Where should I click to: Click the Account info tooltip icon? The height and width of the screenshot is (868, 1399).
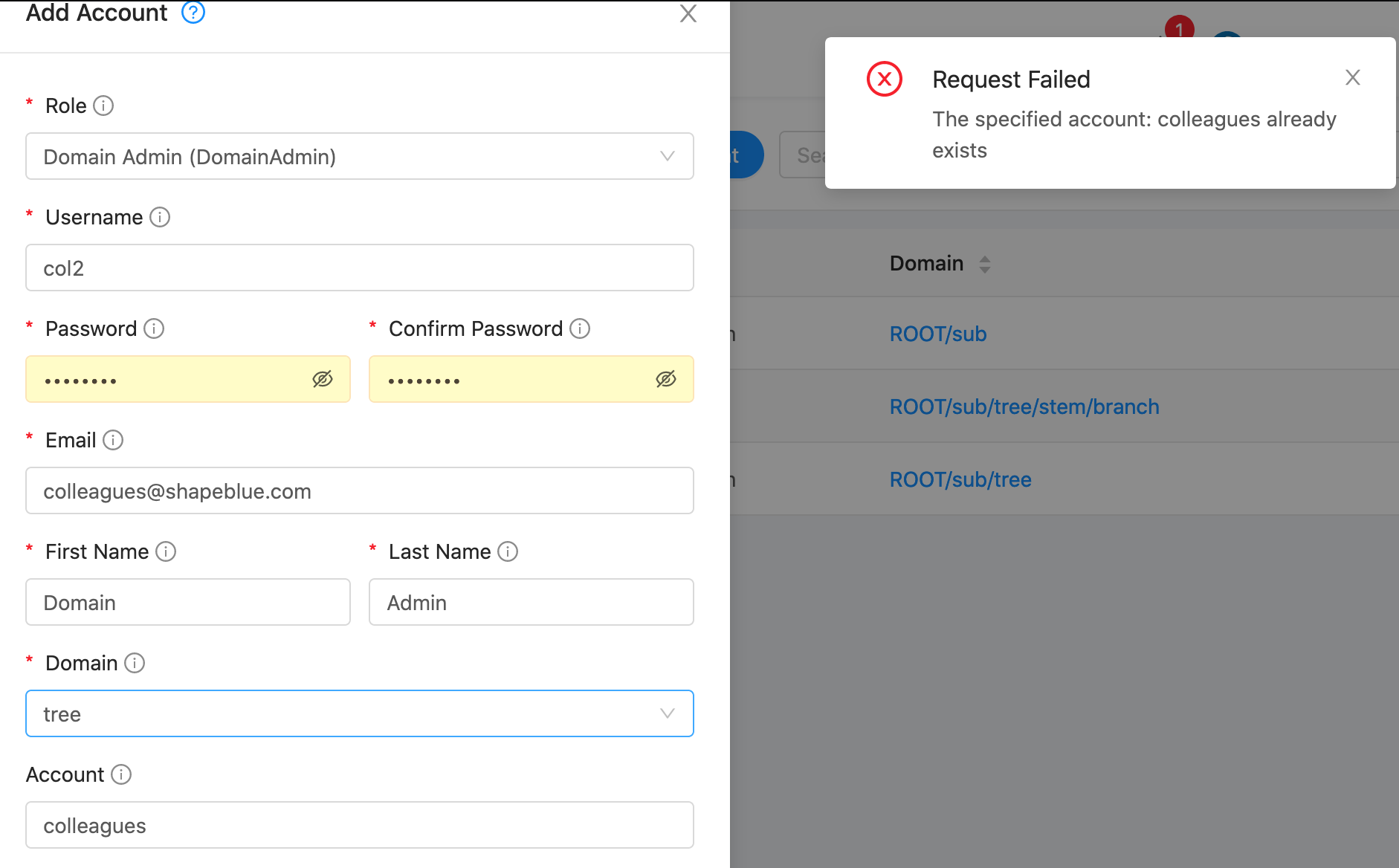click(x=121, y=774)
